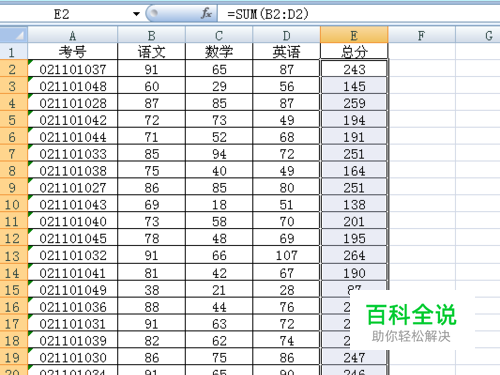Image resolution: width=500 pixels, height=375 pixels.
Task: Click total score cell 164
Action: (354, 170)
